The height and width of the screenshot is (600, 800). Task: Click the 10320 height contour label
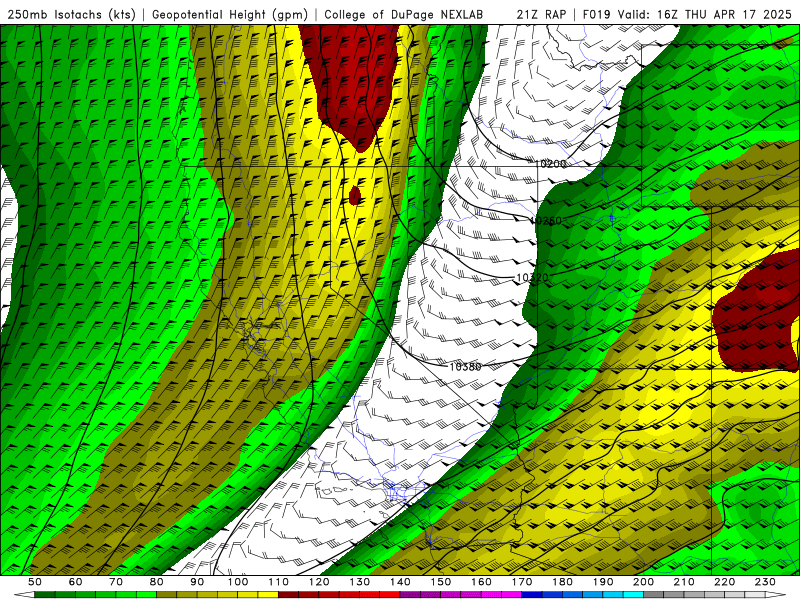(532, 278)
